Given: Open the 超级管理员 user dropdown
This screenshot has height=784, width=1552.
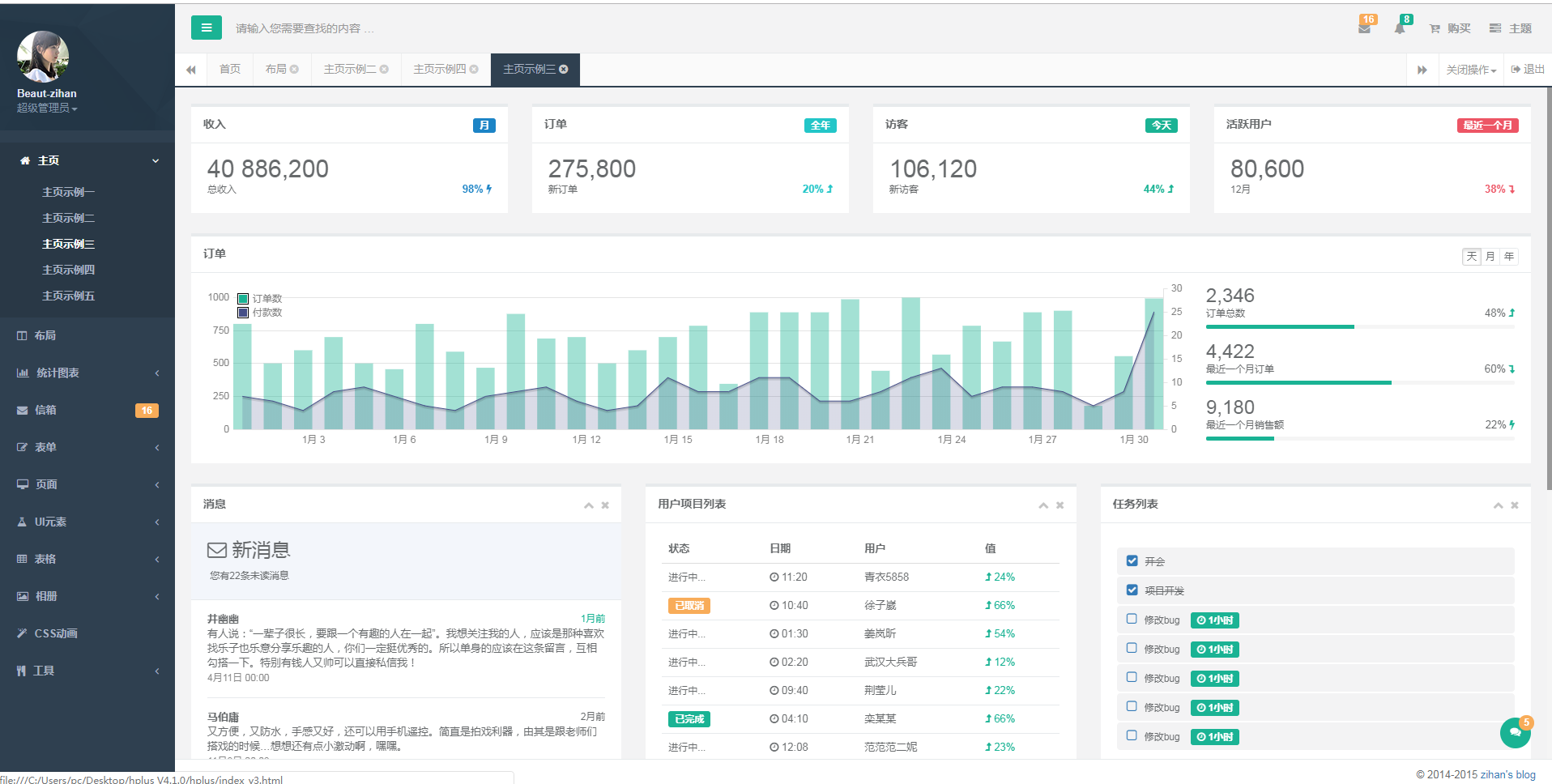Looking at the screenshot, I should coord(47,109).
